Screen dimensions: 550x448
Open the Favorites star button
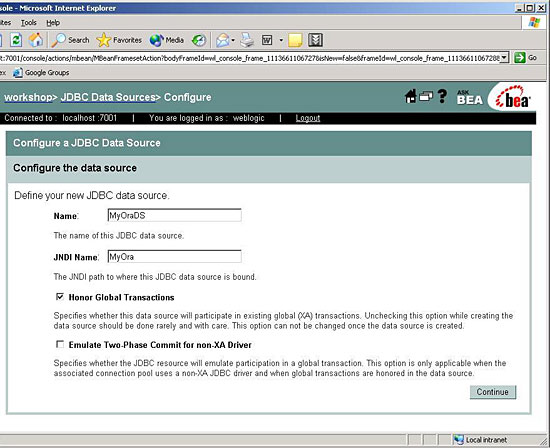coord(119,40)
